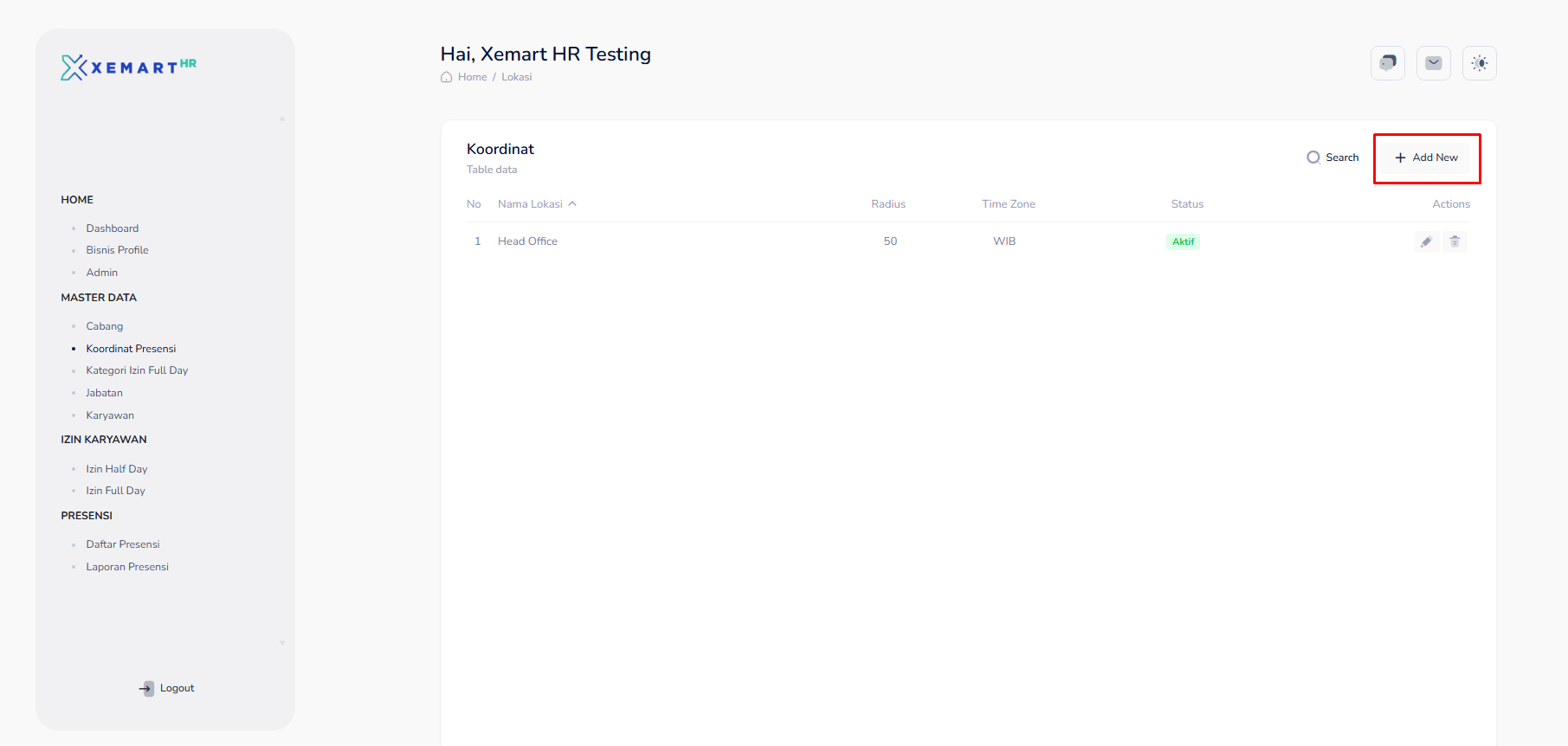Click the Xemart HR logo
The height and width of the screenshot is (746, 1568).
coord(128,68)
